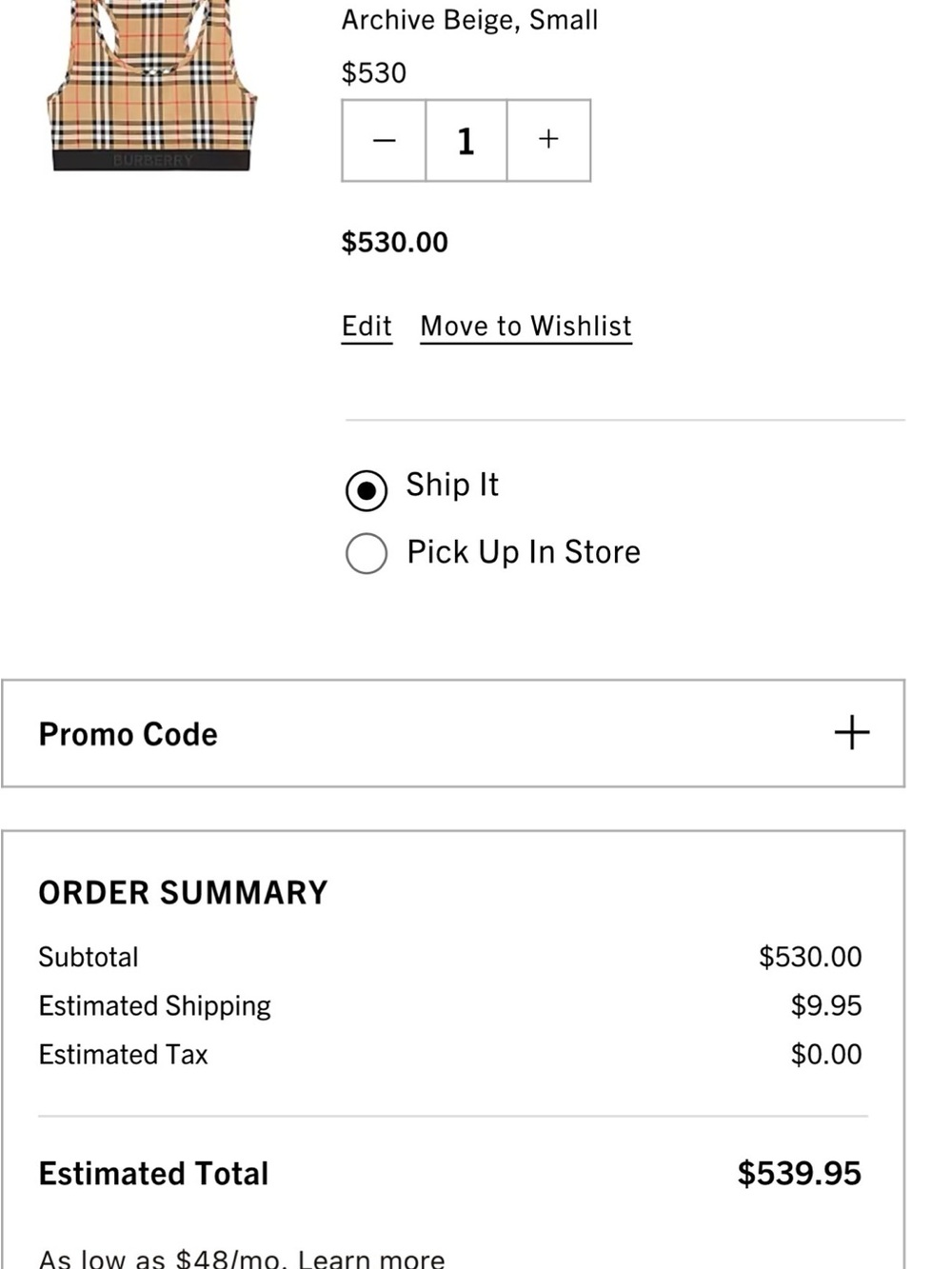
Task: Increase item quantity with plus button
Action: pyautogui.click(x=548, y=140)
